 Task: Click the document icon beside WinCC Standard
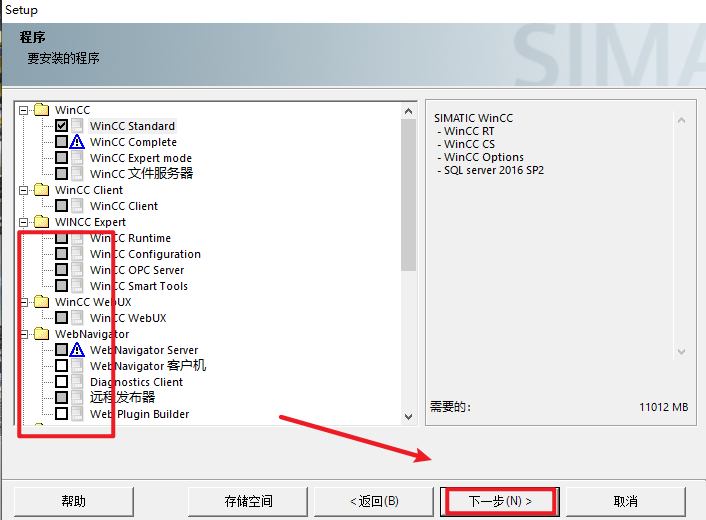click(77, 126)
